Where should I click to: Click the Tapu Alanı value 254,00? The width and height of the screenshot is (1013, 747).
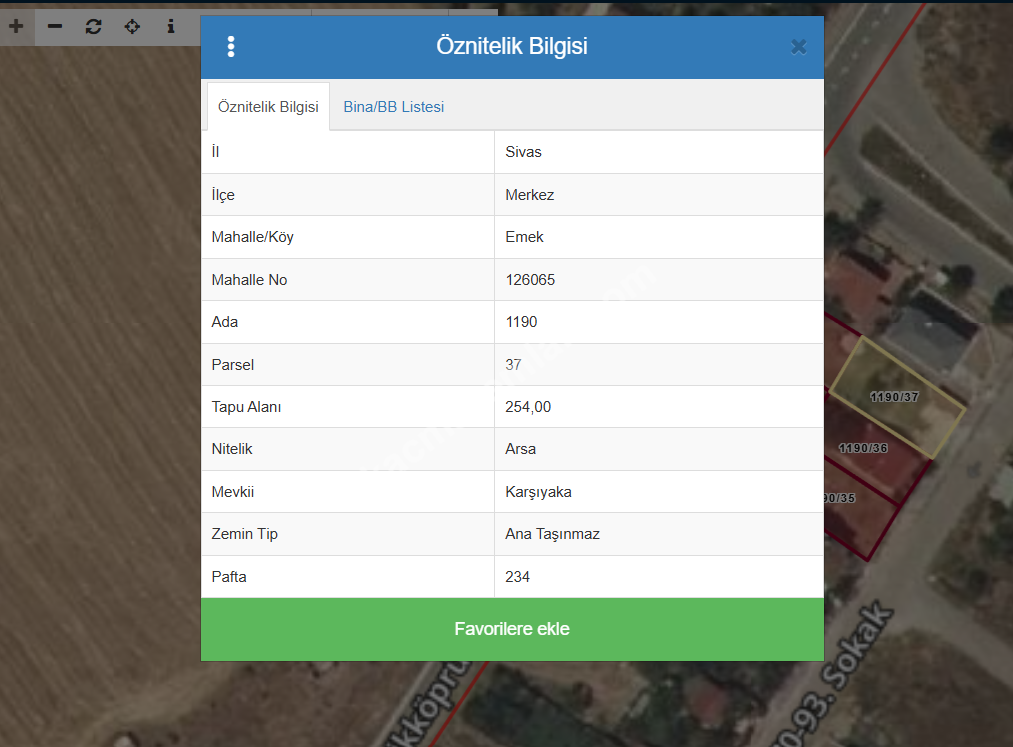[x=528, y=407]
